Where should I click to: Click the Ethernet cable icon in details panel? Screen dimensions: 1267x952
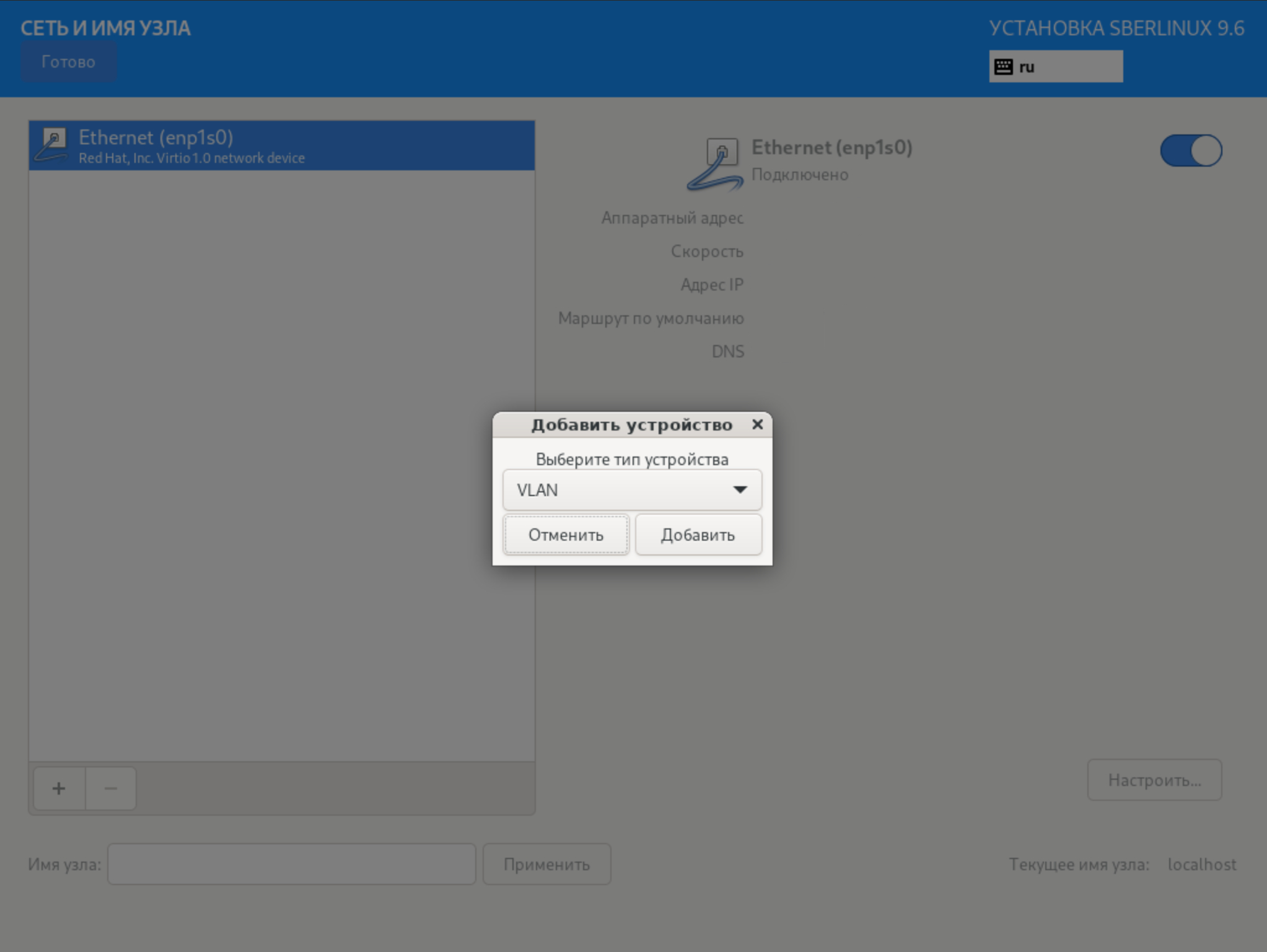pos(715,164)
